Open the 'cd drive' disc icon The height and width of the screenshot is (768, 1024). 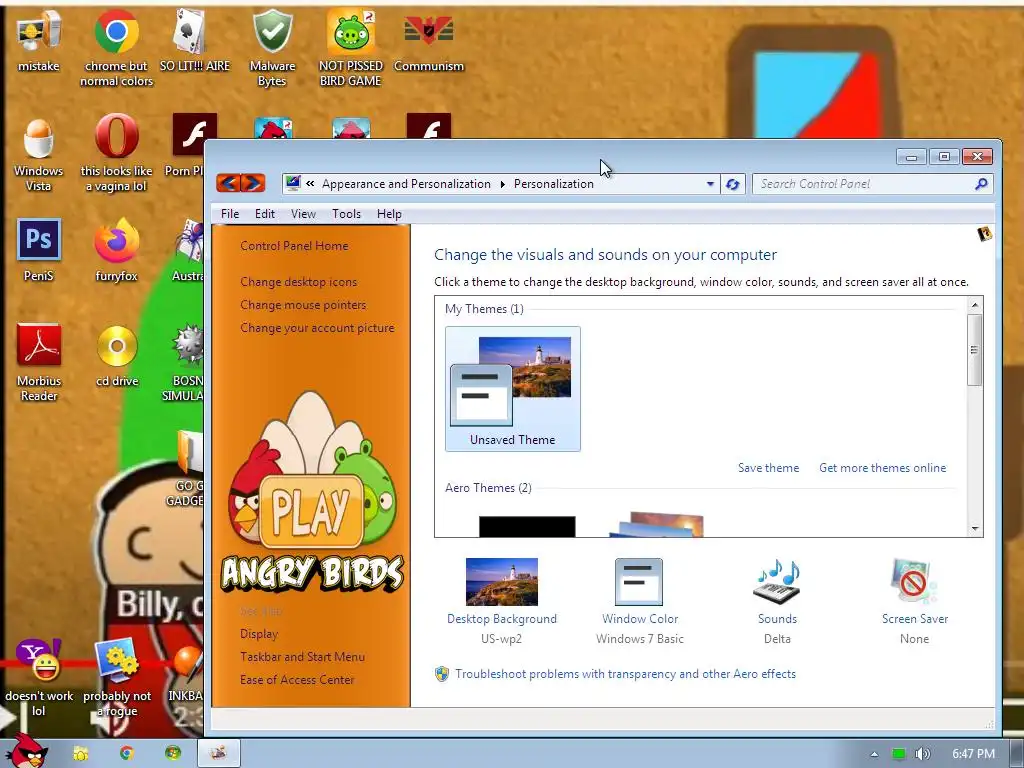pyautogui.click(x=117, y=356)
